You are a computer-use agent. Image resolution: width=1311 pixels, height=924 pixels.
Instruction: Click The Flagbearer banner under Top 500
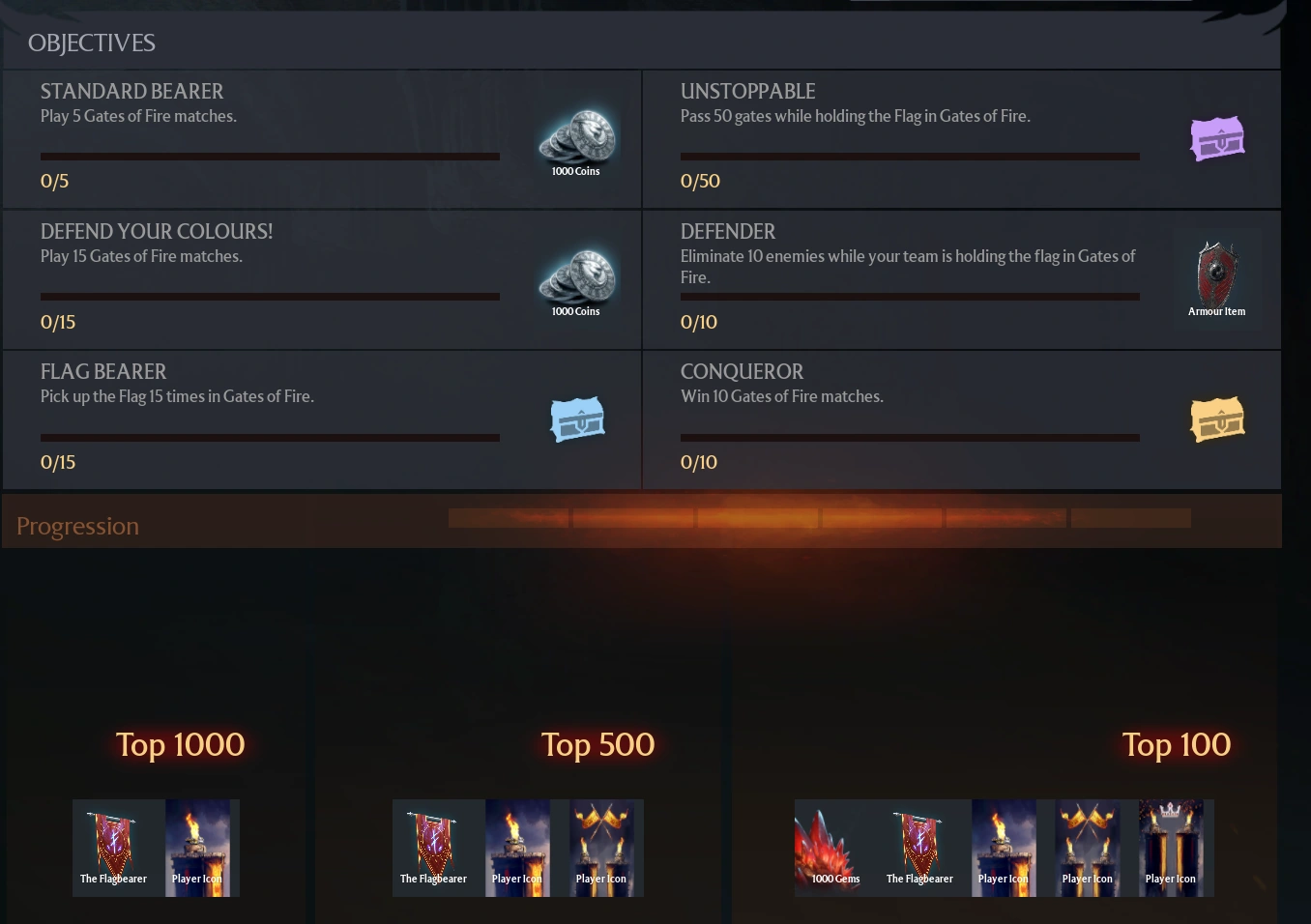(434, 848)
